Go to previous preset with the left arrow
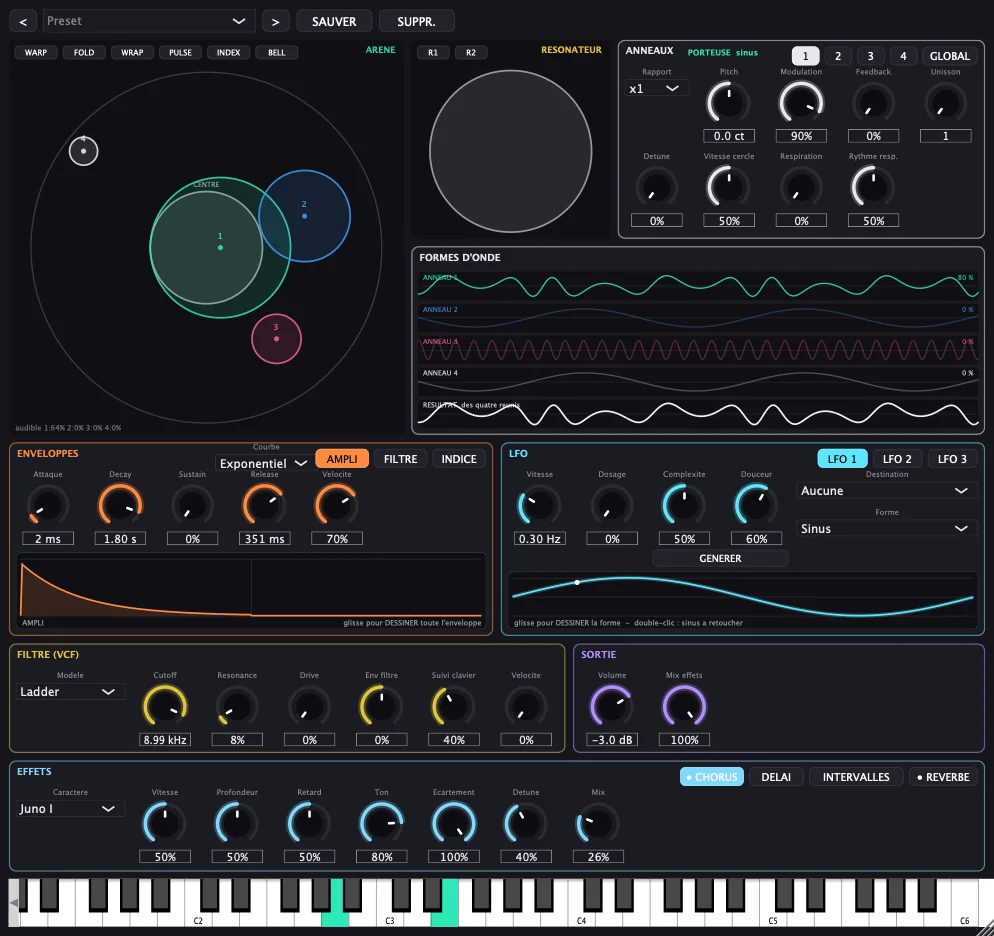This screenshot has height=936, width=994. coord(23,22)
